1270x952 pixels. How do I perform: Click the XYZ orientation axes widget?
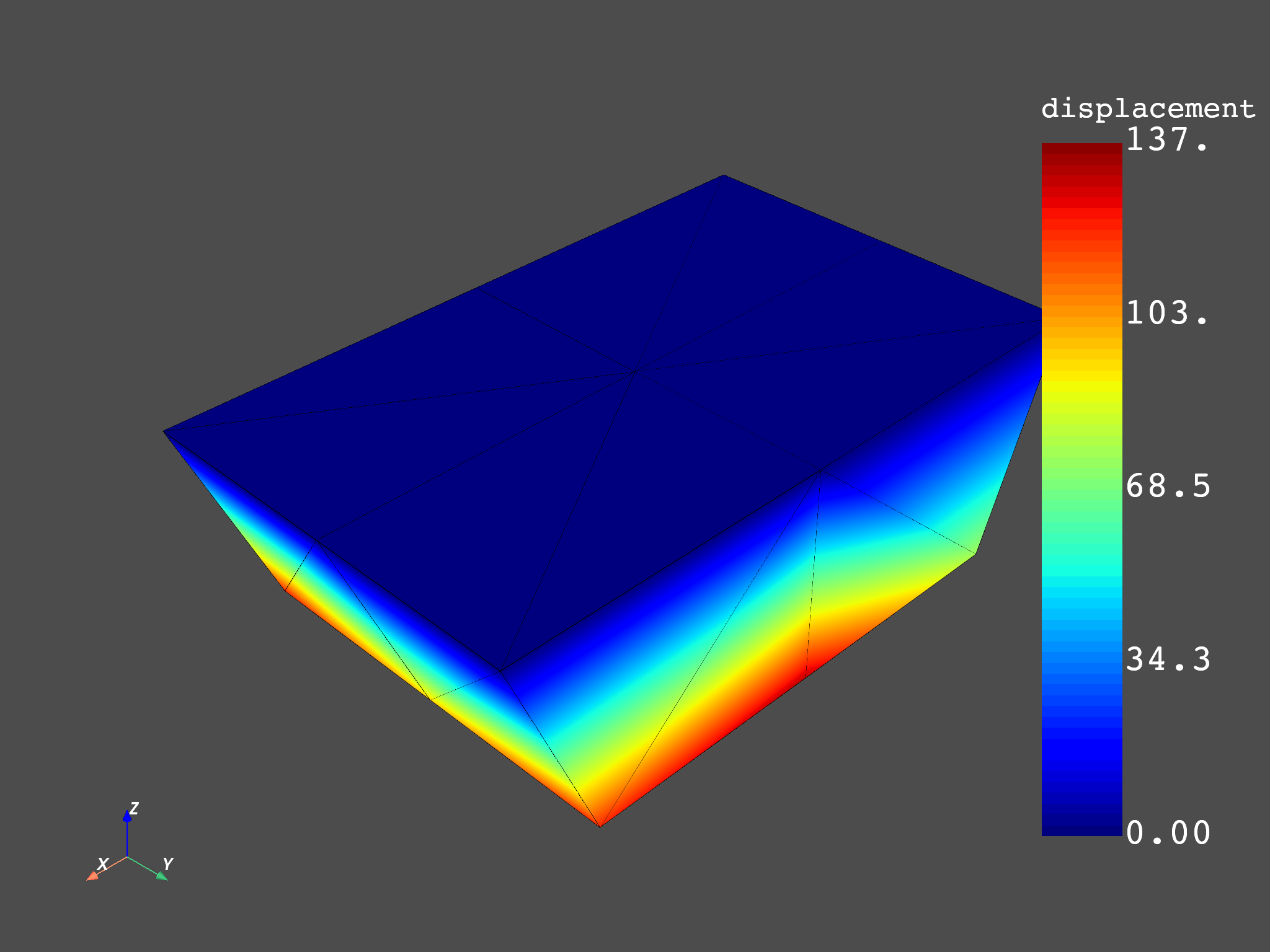point(129,841)
